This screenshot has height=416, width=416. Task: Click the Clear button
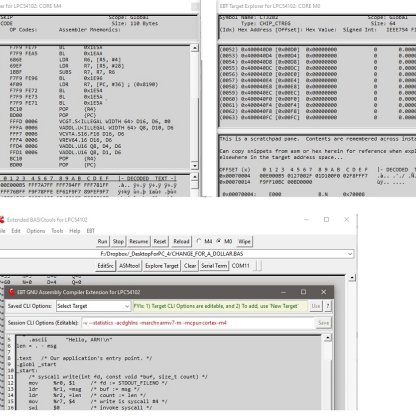coord(190,266)
